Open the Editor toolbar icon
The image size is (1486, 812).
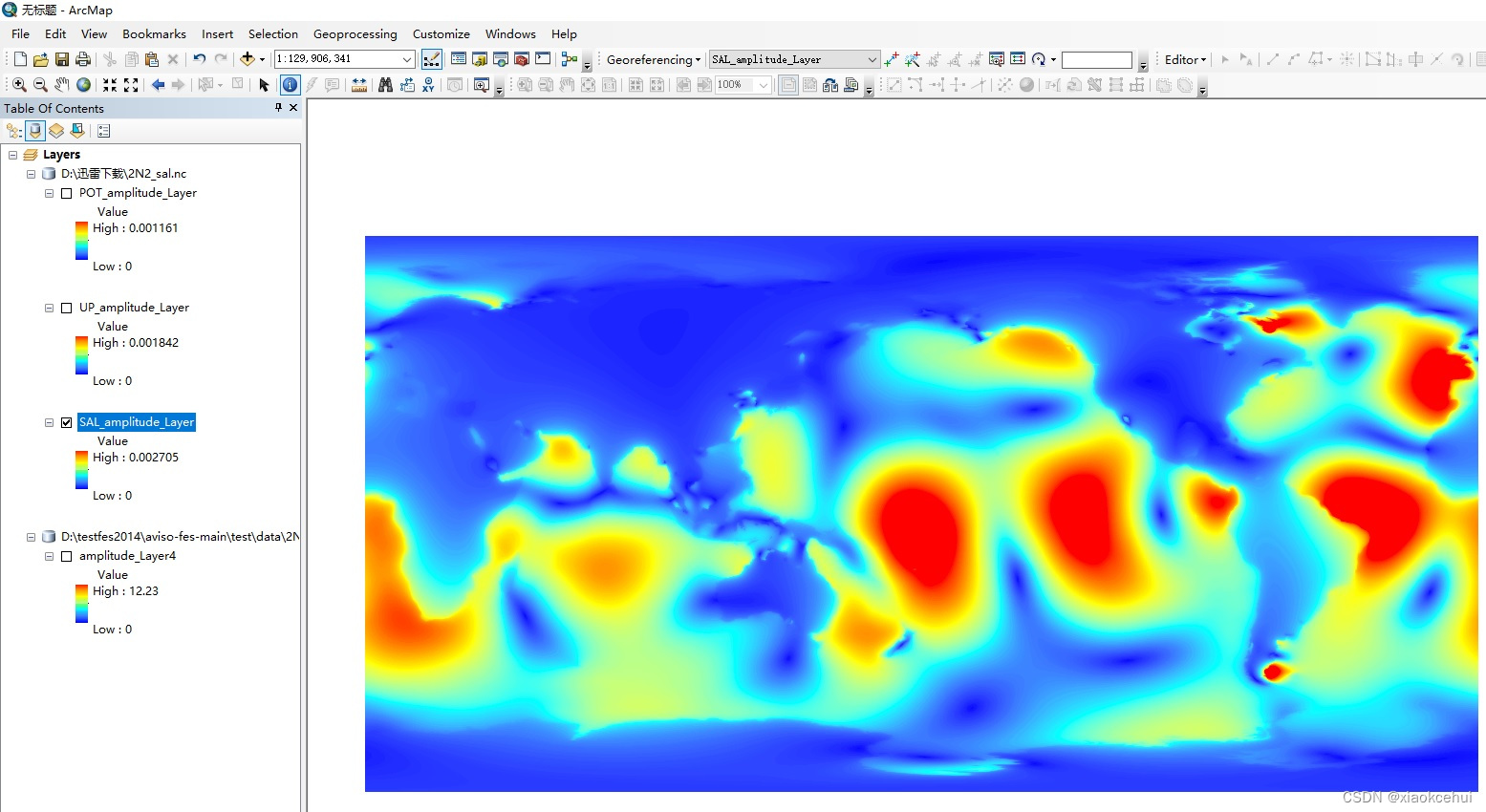coord(432,59)
